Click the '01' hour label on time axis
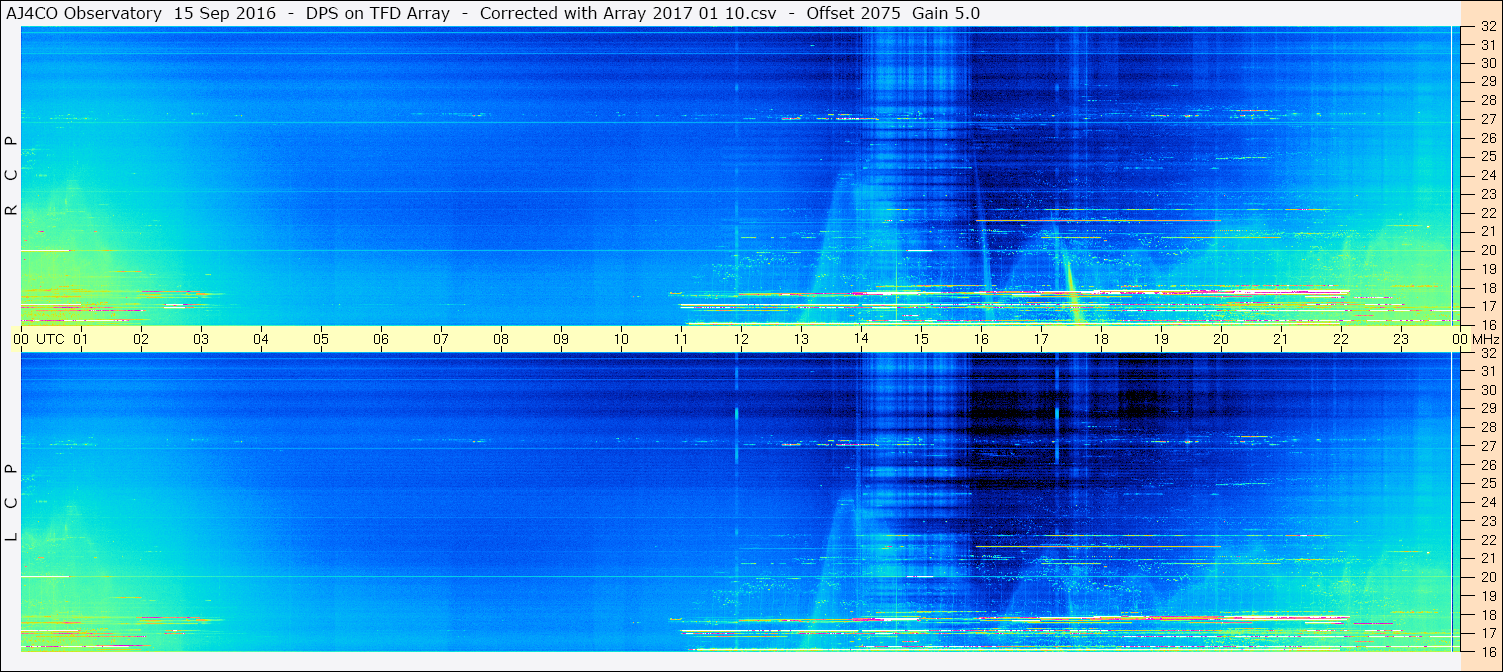This screenshot has width=1503, height=672. click(x=81, y=339)
